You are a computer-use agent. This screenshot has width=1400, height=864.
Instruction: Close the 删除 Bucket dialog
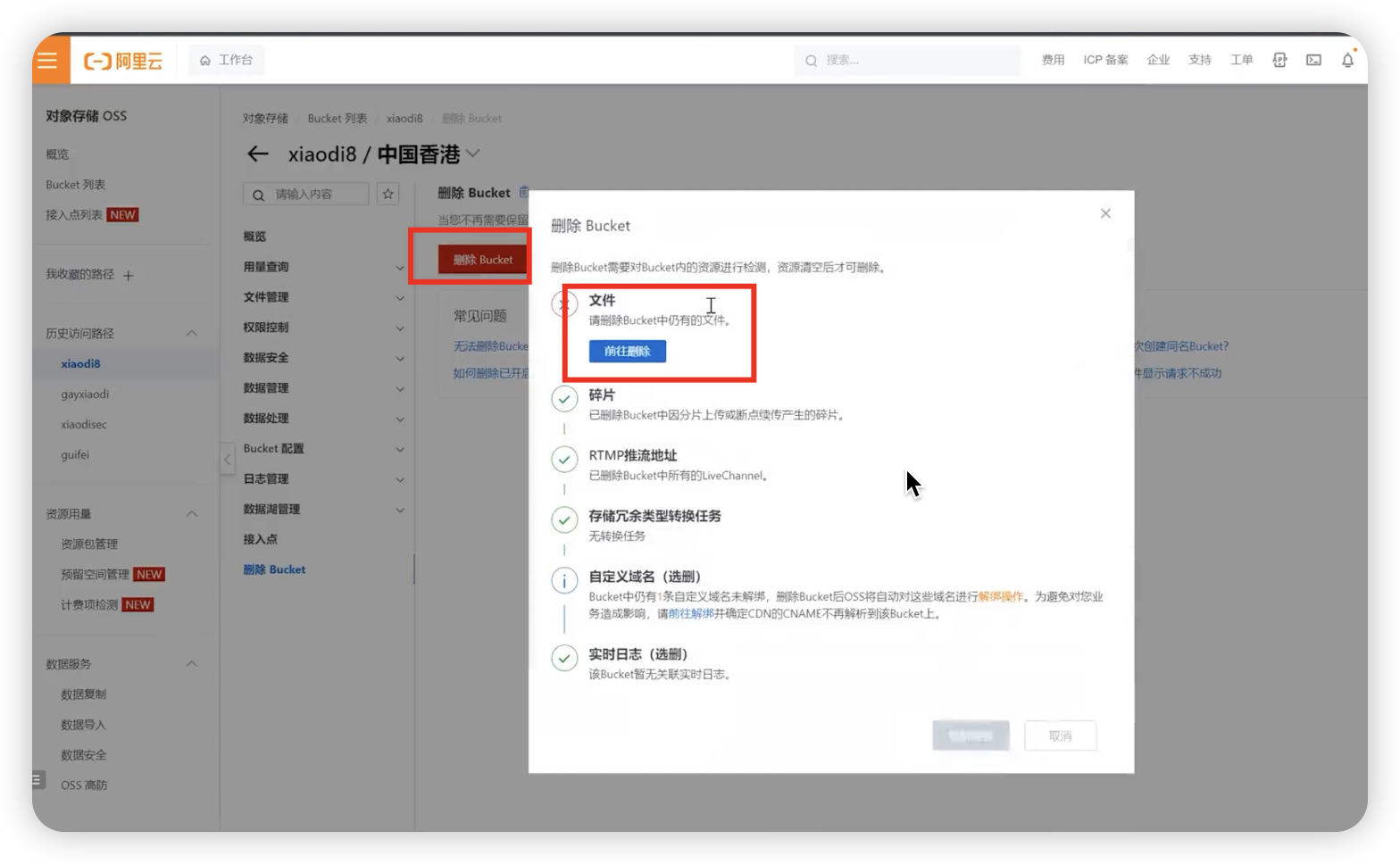coord(1105,213)
